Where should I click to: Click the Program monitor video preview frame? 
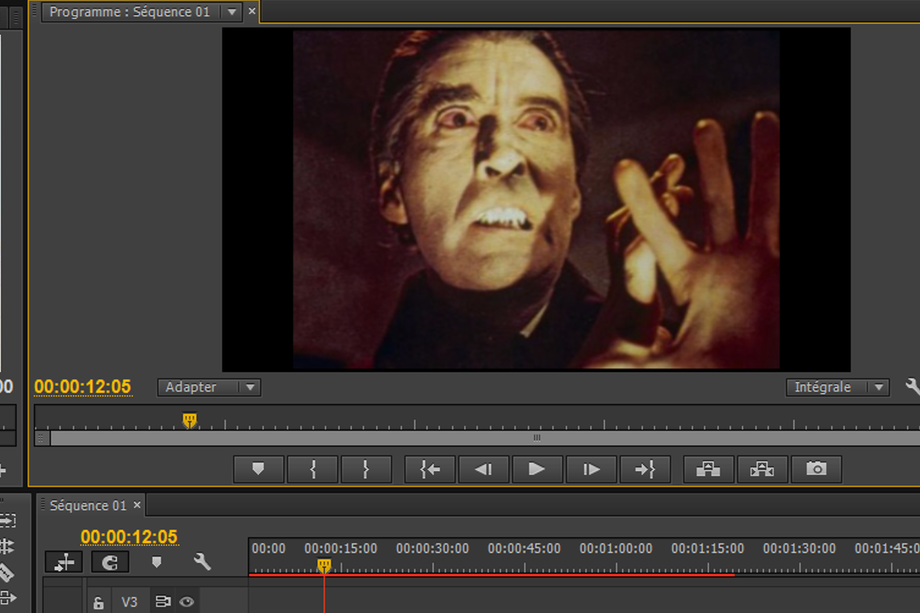[x=536, y=199]
